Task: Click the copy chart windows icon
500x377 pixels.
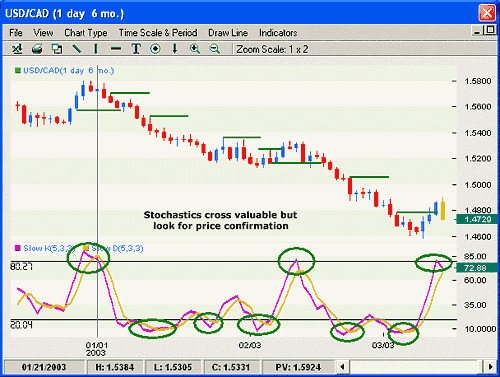Action: pos(57,49)
